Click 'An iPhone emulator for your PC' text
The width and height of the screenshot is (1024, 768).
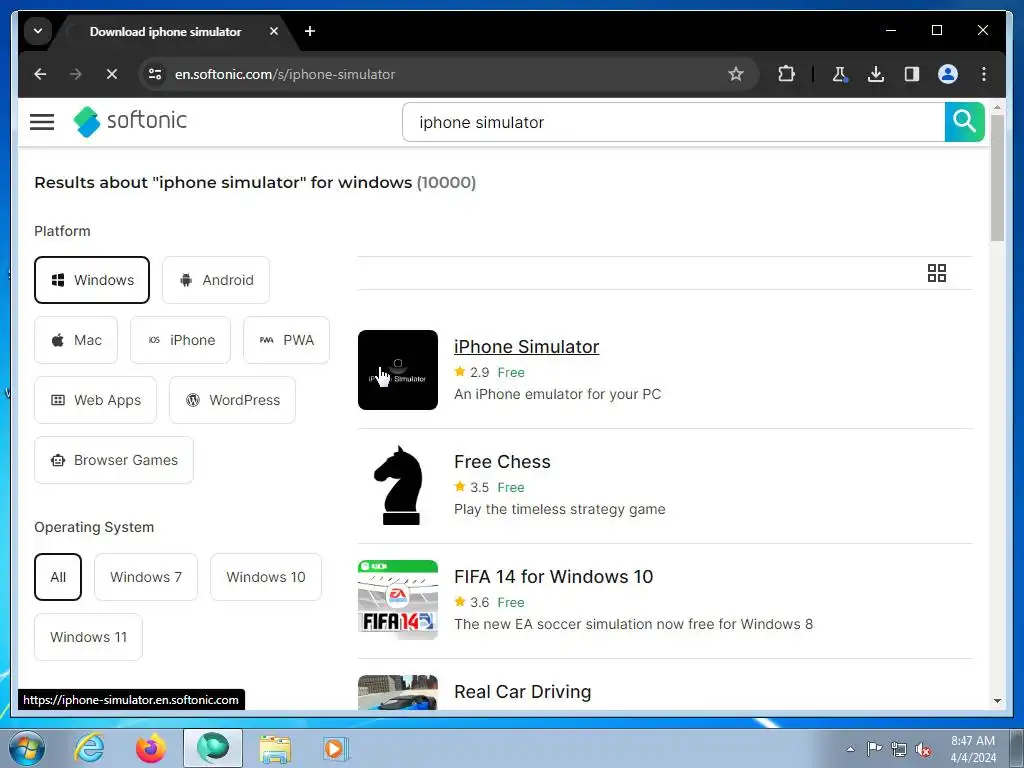coord(558,394)
